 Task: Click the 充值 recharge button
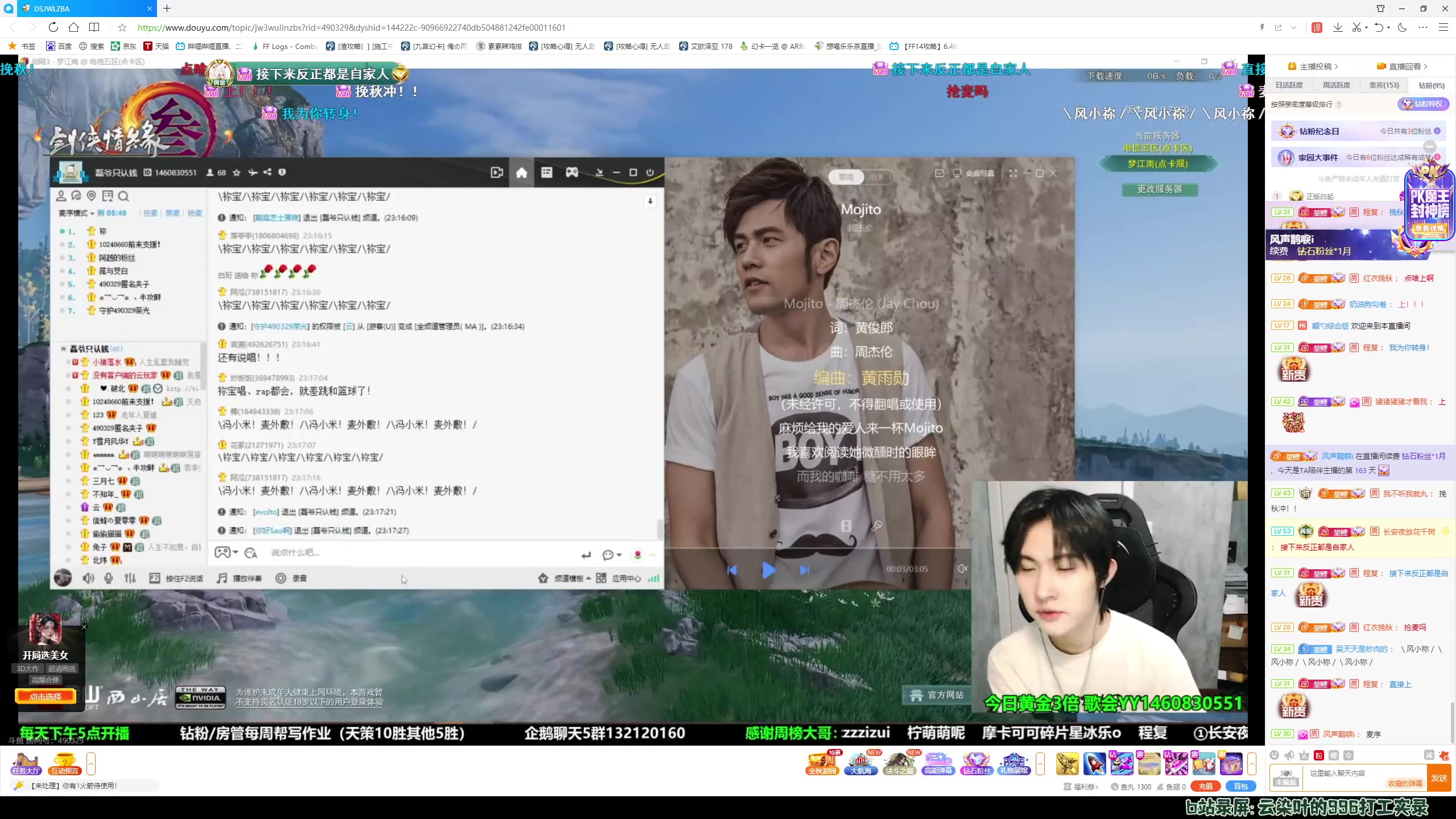pyautogui.click(x=1205, y=787)
